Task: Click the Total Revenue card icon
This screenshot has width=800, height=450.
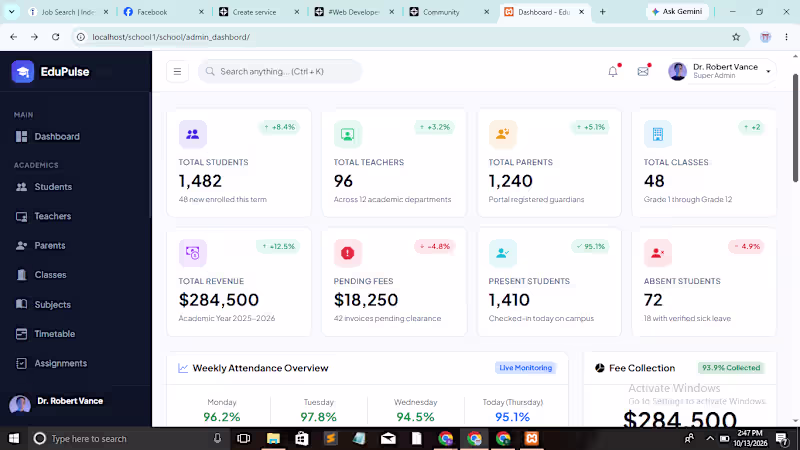Action: coord(192,253)
